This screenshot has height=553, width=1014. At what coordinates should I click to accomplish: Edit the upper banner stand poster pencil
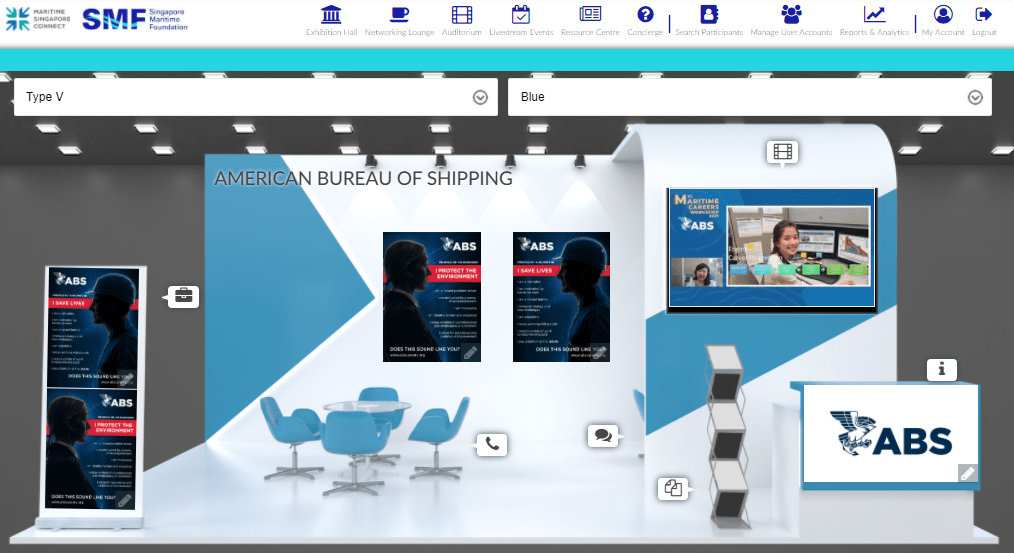click(128, 379)
